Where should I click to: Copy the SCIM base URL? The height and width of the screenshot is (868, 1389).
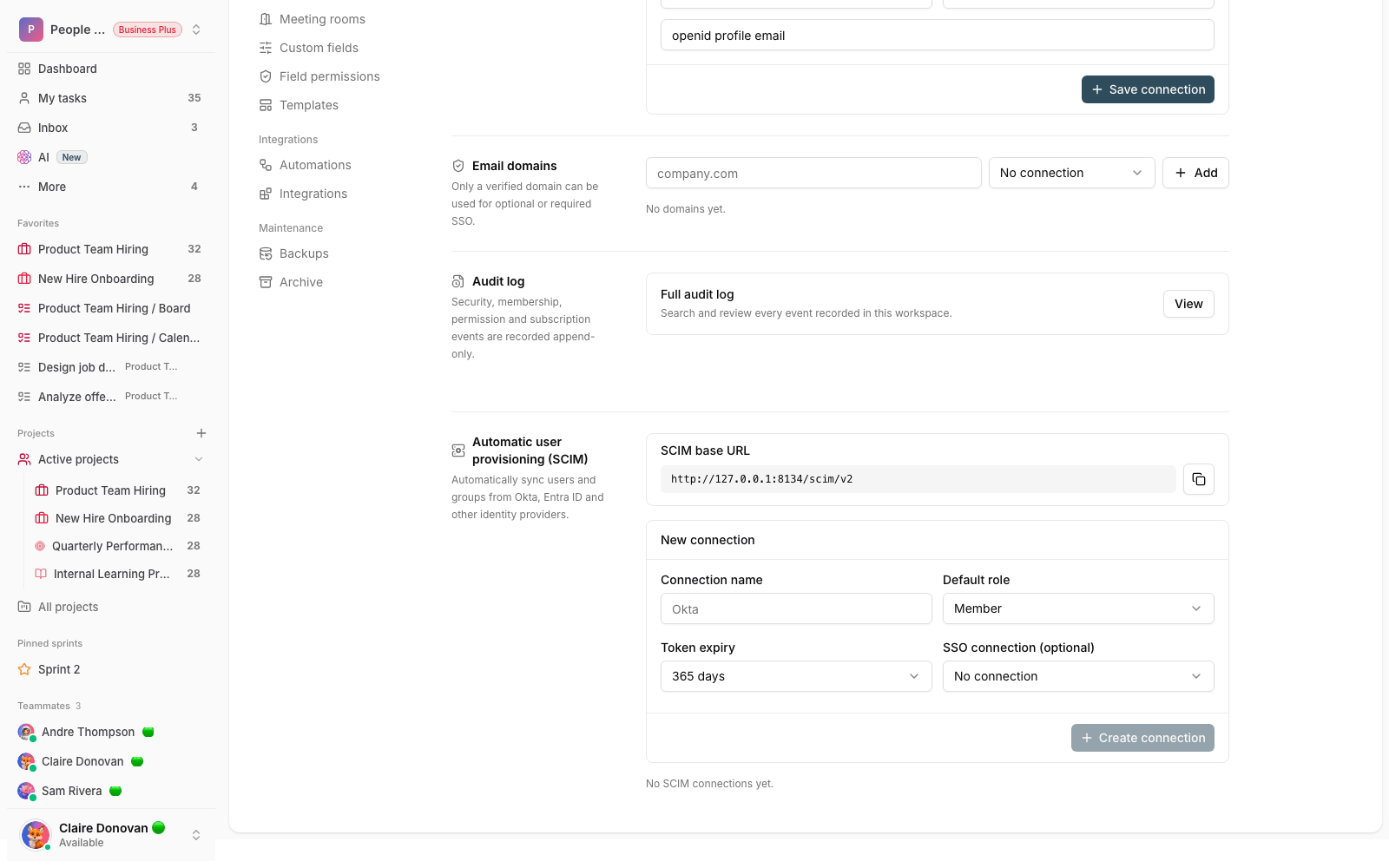tap(1198, 479)
